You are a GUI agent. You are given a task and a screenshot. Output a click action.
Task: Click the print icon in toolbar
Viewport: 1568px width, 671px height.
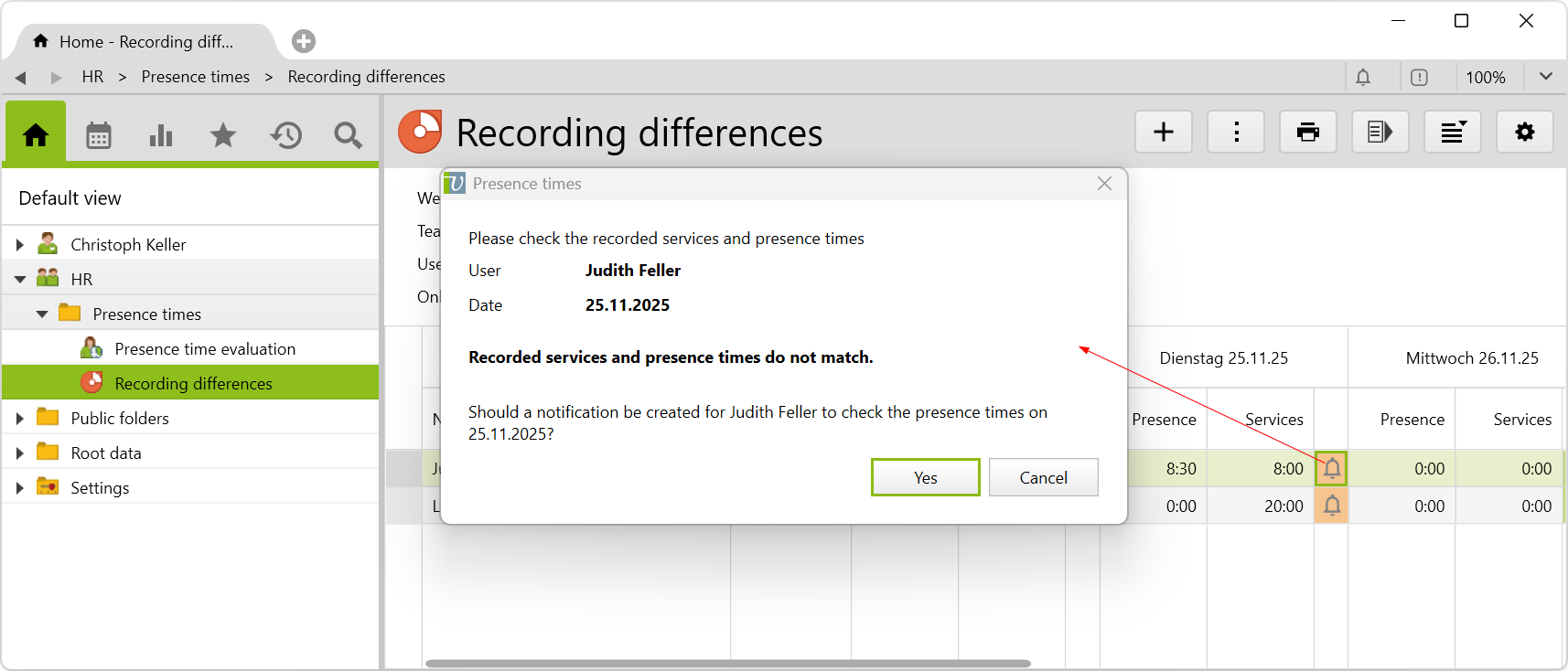1308,133
